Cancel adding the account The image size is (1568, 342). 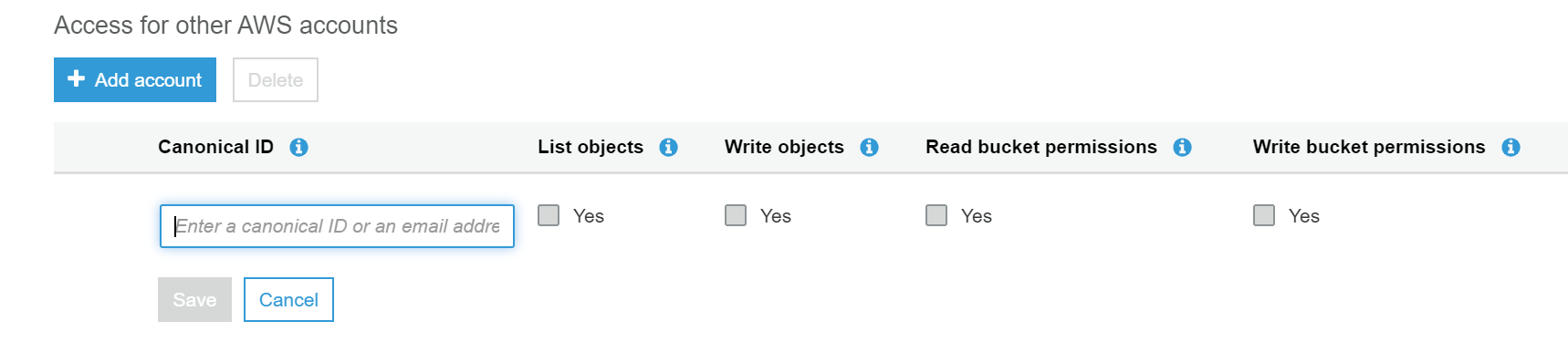[288, 299]
